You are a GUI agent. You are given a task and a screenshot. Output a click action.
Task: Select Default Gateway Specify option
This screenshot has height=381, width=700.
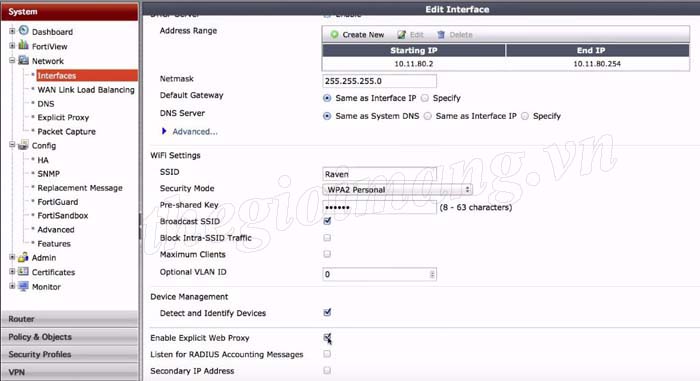425,98
